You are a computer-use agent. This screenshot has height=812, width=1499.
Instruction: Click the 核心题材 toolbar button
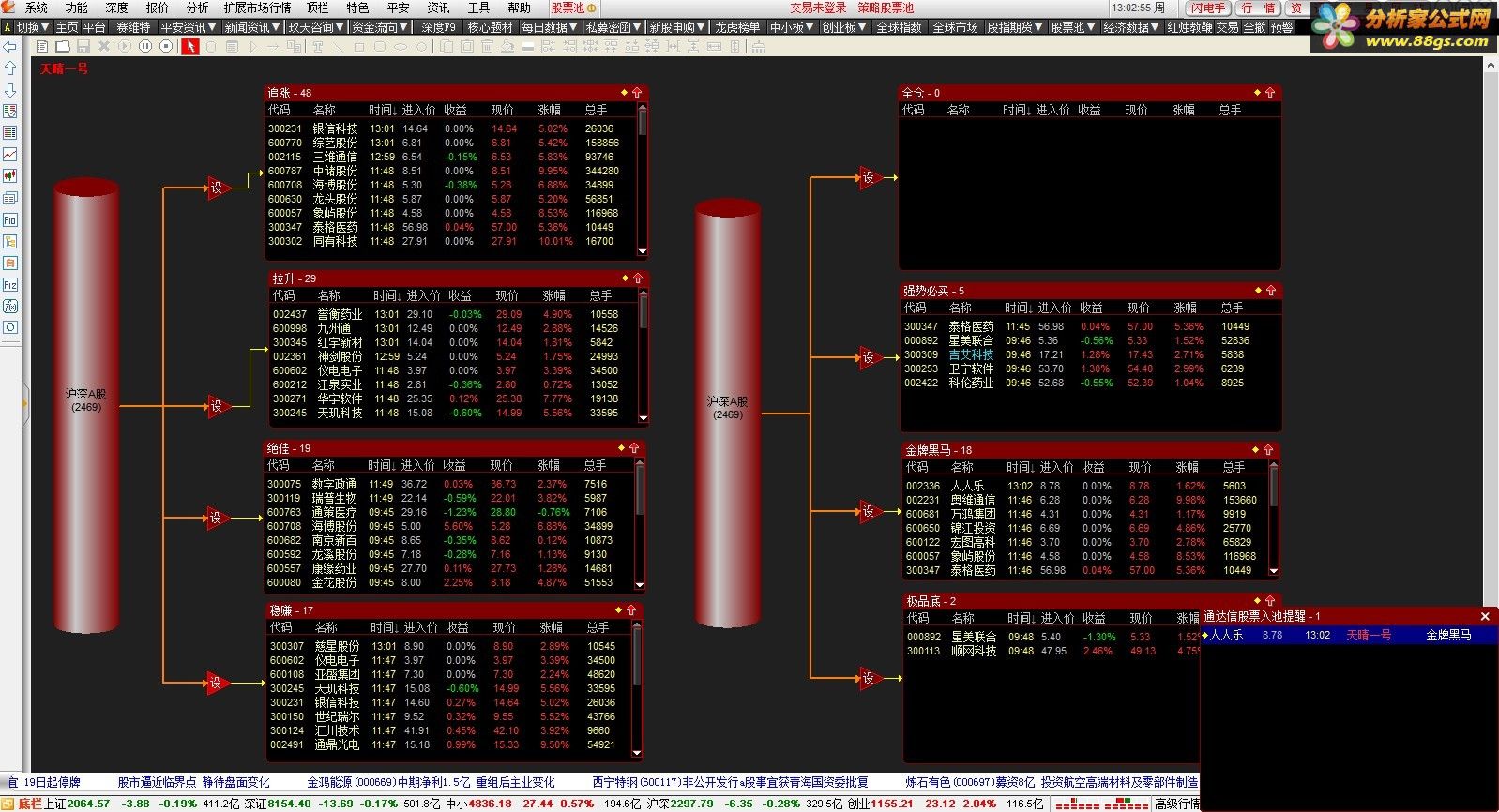491,27
